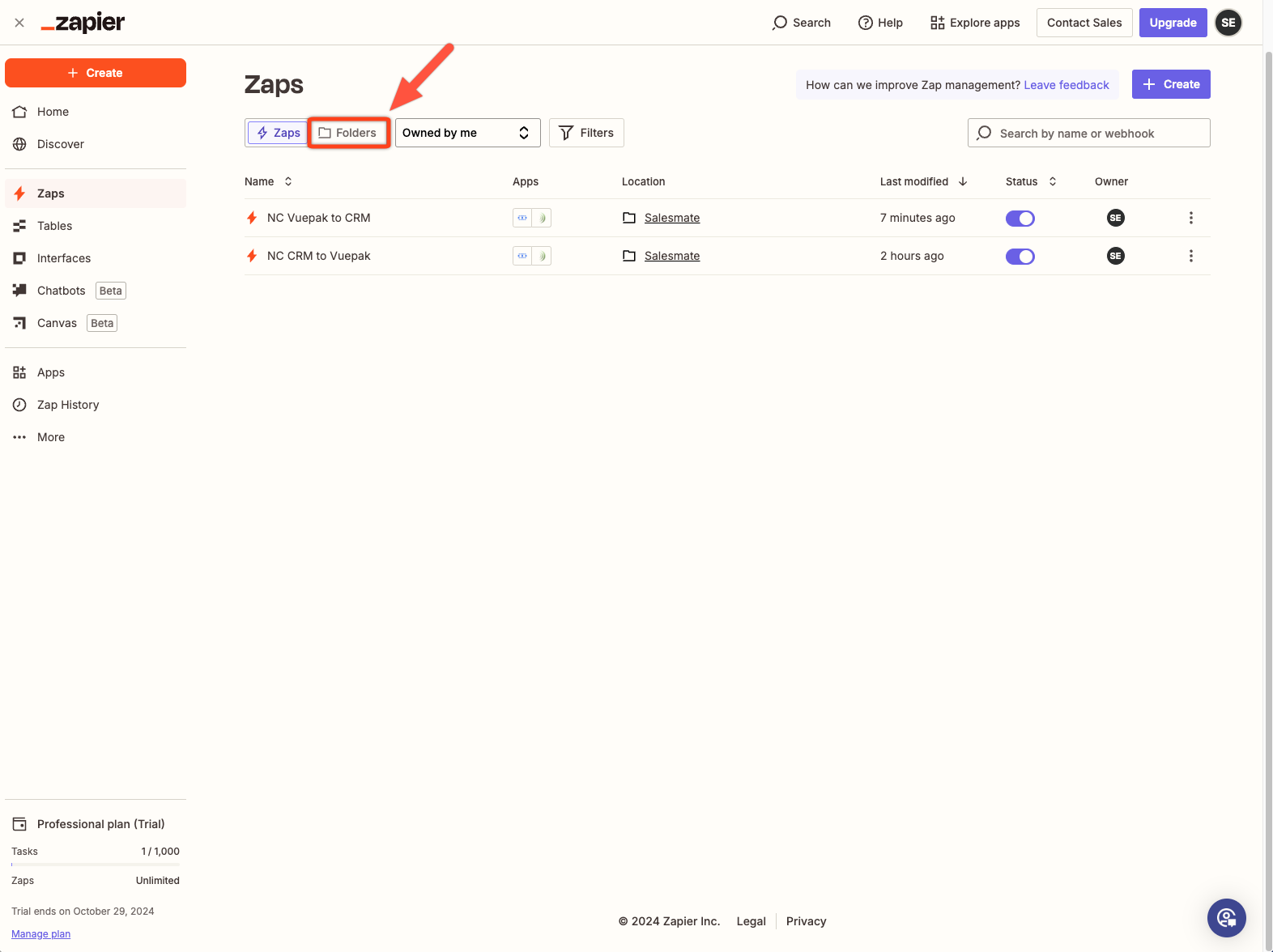Open the Search in top bar
The image size is (1273, 952).
click(x=802, y=23)
